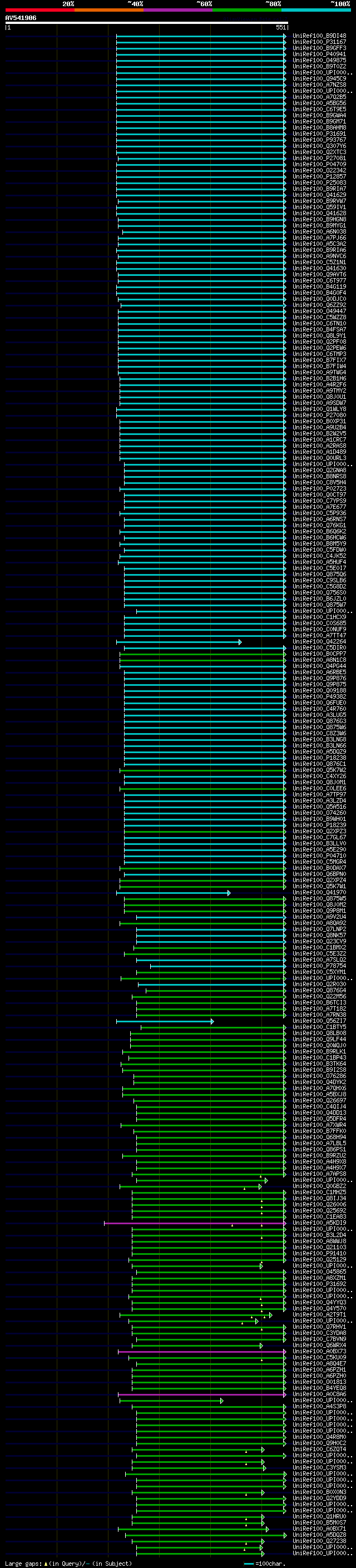Select label UniRef100_Q09188

[x=319, y=690]
